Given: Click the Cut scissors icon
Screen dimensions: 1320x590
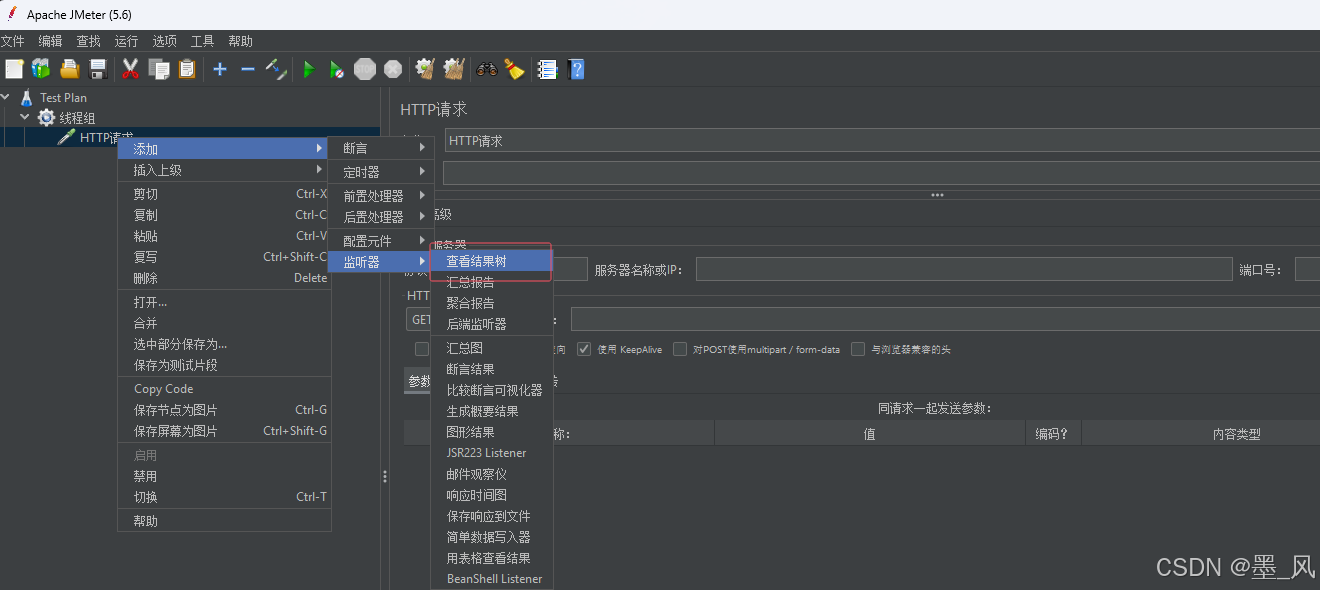Looking at the screenshot, I should 130,69.
